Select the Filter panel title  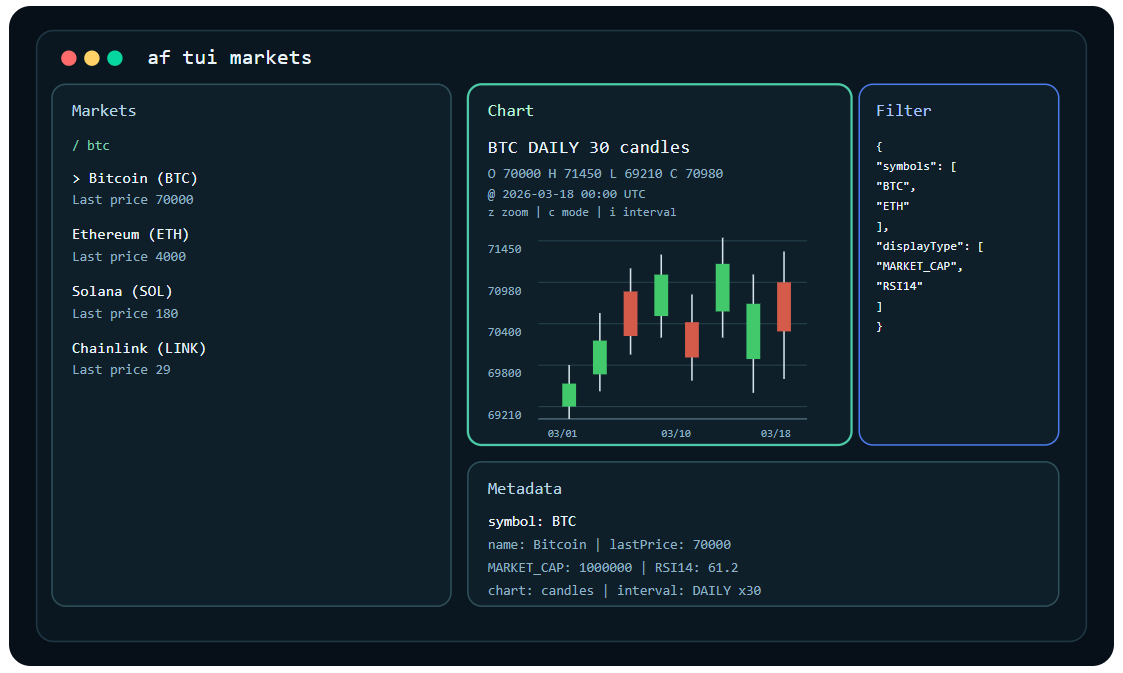click(903, 111)
